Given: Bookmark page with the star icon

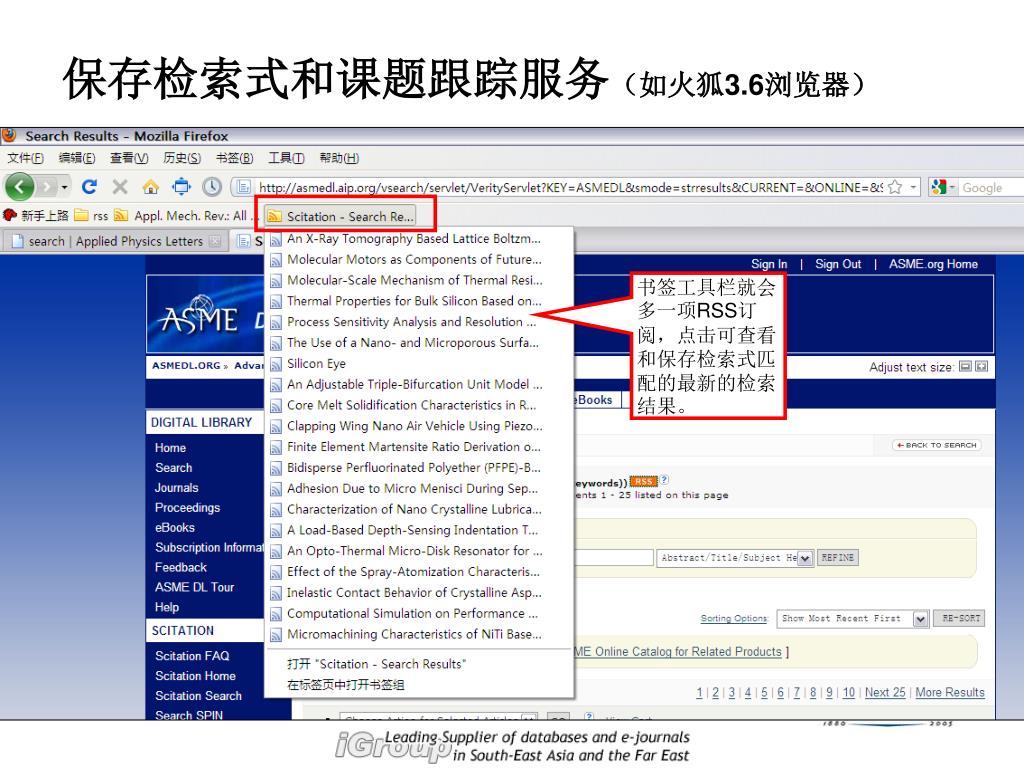Looking at the screenshot, I should [x=895, y=187].
